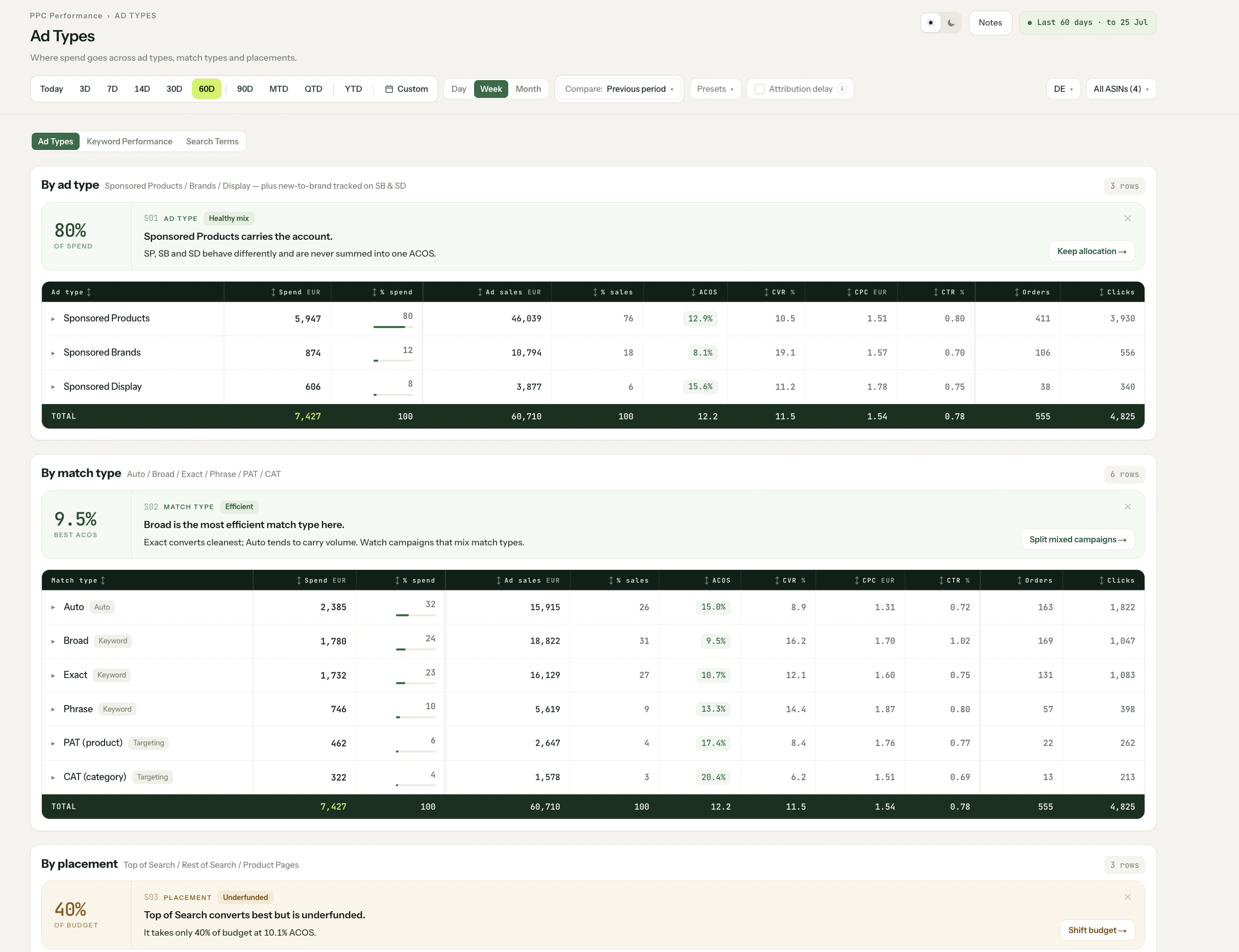Image resolution: width=1239 pixels, height=952 pixels.
Task: Sort ad type table by Clicks
Action: pyautogui.click(x=1116, y=292)
